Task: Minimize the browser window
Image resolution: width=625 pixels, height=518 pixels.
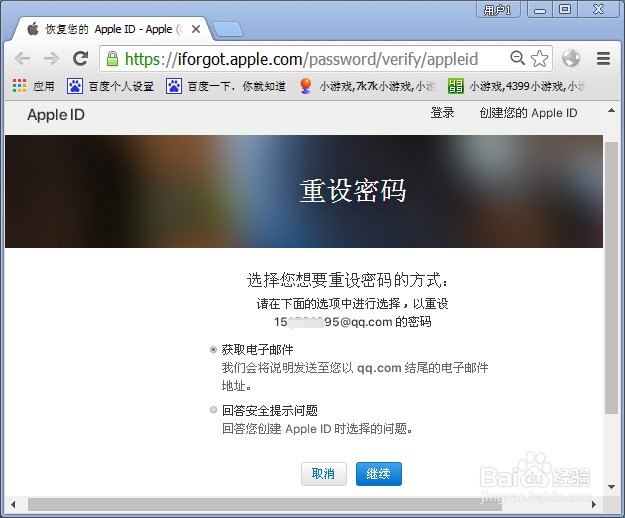Action: (540, 10)
